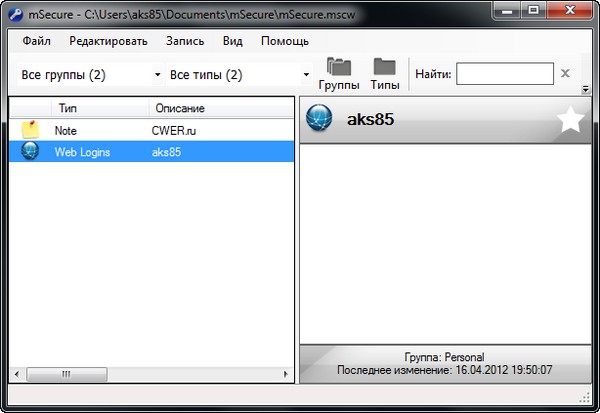Click the mSecure key icon in title bar
The width and height of the screenshot is (600, 413).
16,15
